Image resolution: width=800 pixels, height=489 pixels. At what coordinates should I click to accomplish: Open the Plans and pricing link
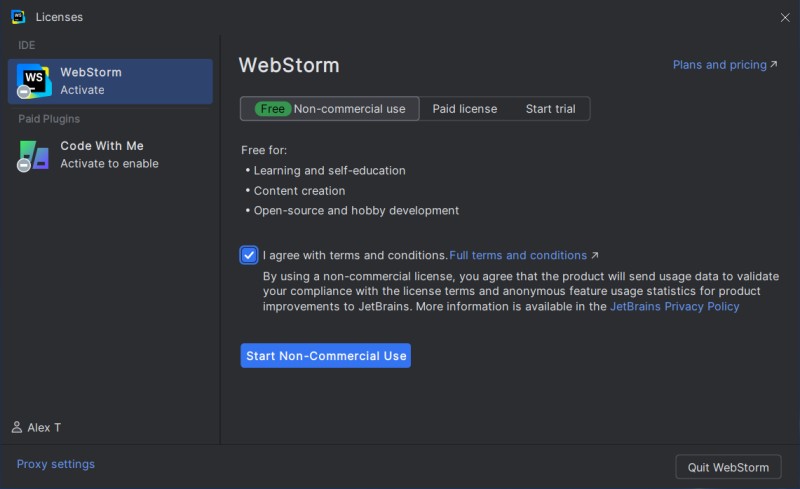click(719, 65)
